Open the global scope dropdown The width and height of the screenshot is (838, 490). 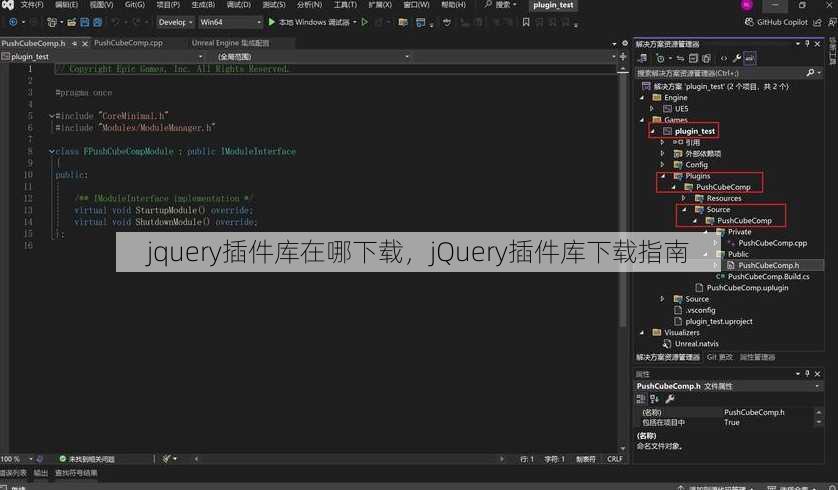click(313, 56)
